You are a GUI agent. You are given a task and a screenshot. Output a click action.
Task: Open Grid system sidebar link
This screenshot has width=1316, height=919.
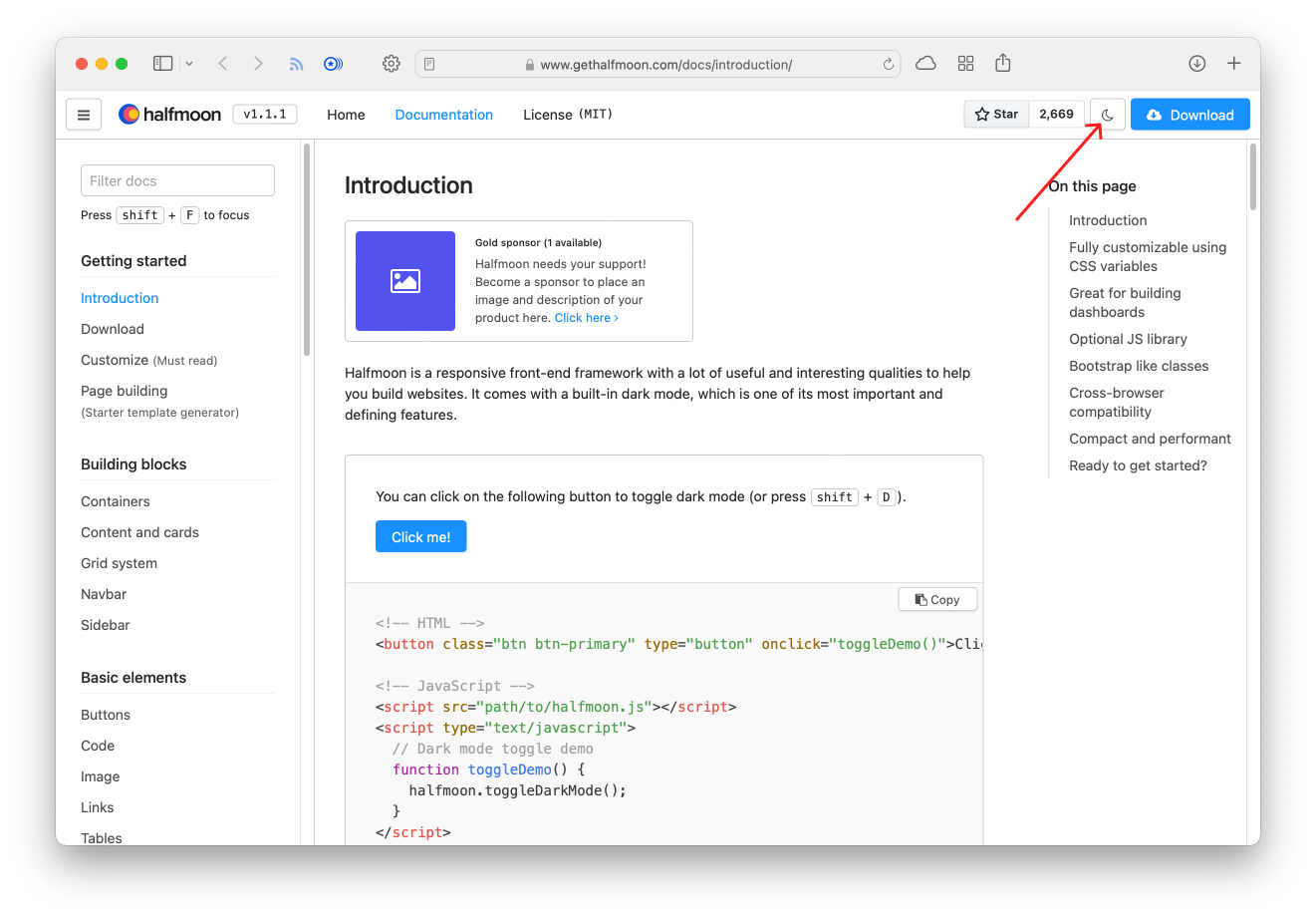[119, 563]
